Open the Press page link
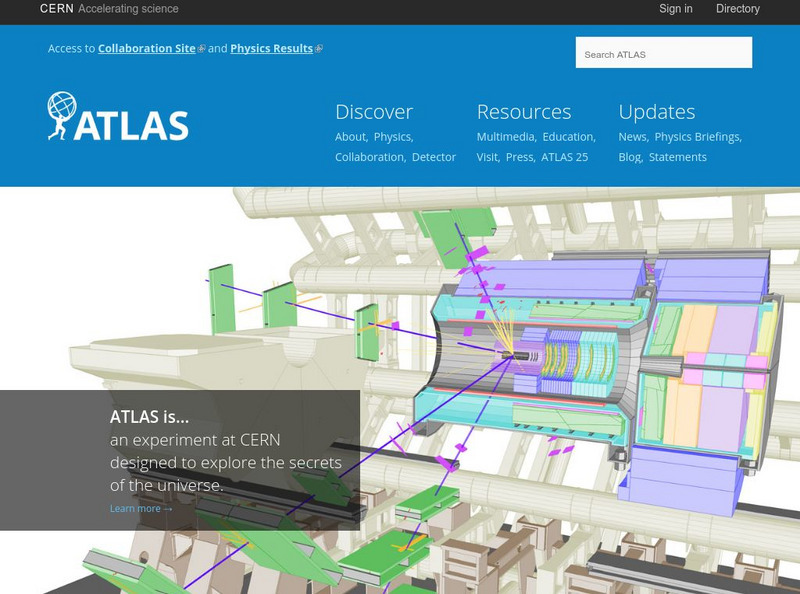 (519, 157)
